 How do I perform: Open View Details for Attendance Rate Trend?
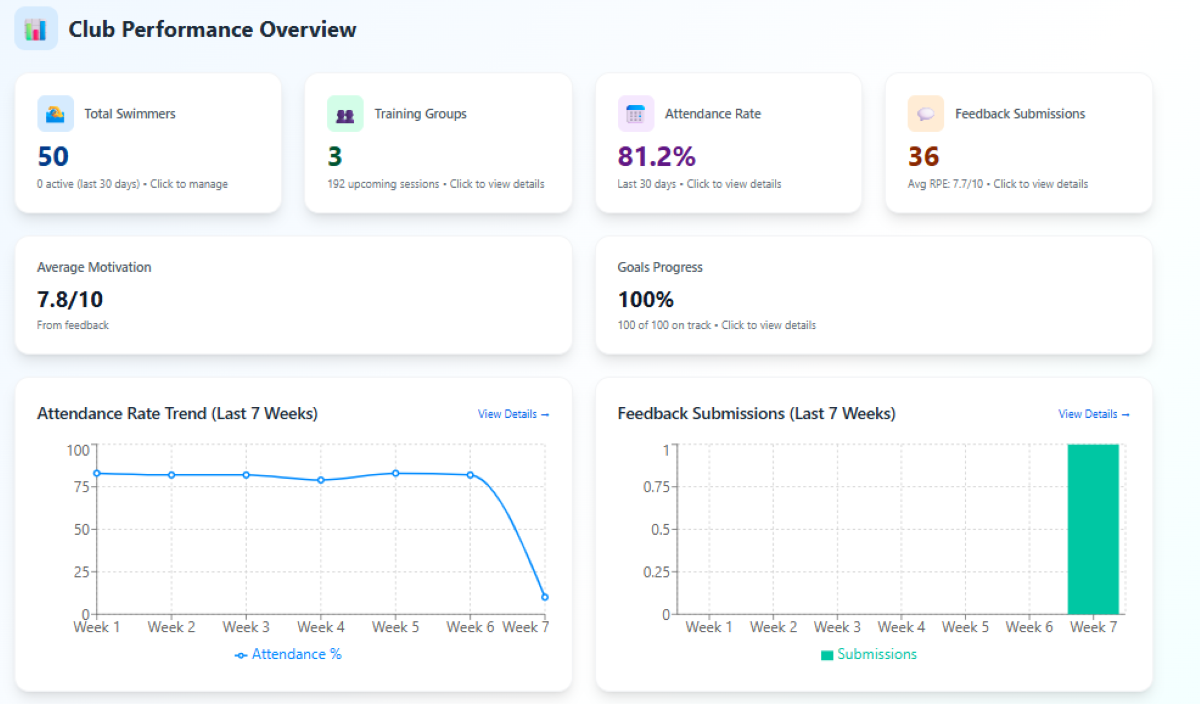click(x=513, y=414)
